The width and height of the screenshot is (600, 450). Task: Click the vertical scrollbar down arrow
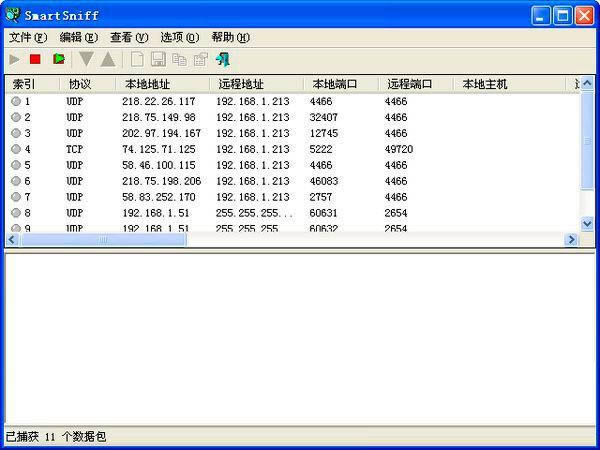(x=587, y=223)
